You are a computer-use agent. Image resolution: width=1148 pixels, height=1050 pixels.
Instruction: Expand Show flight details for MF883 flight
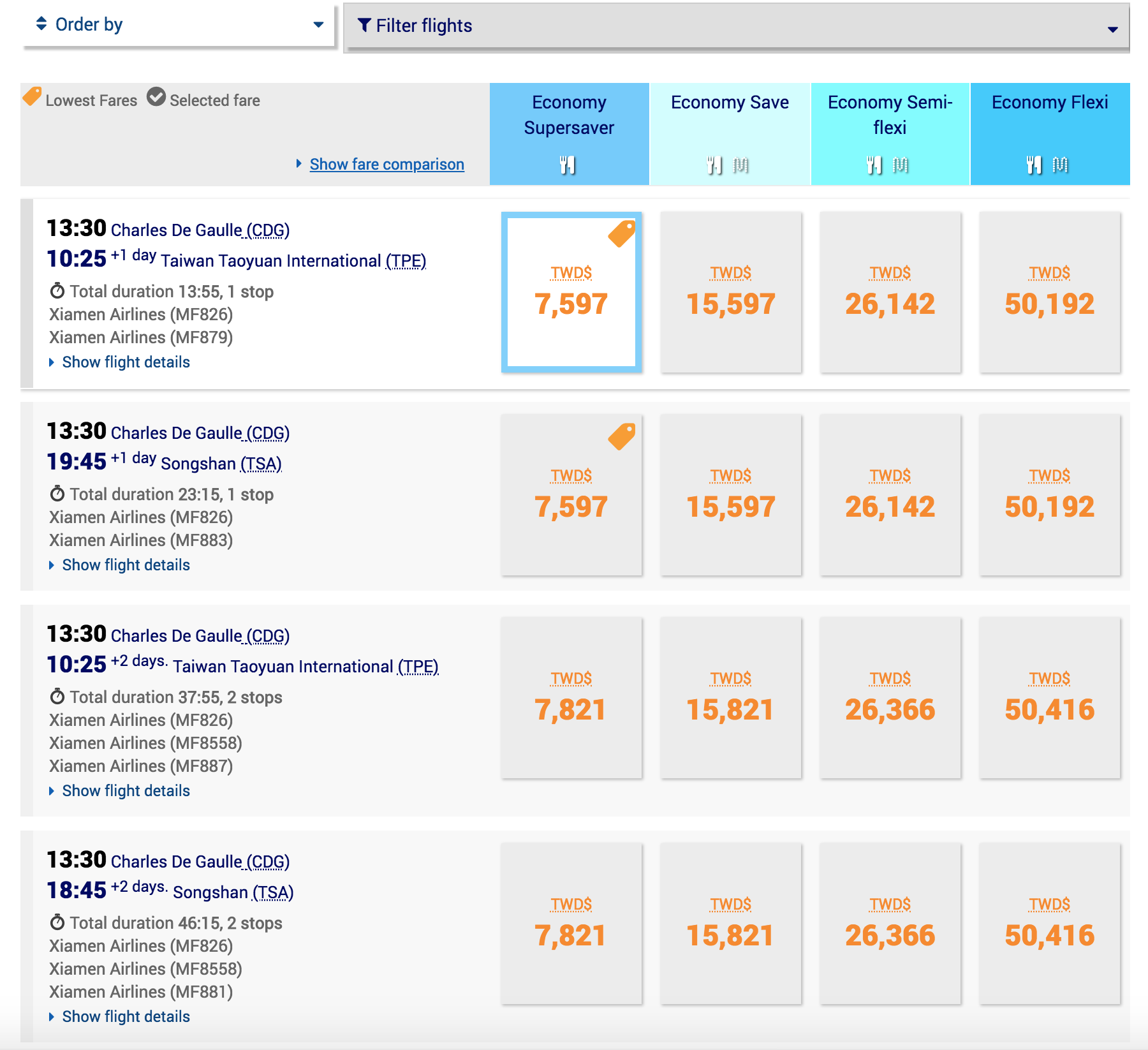pos(120,565)
